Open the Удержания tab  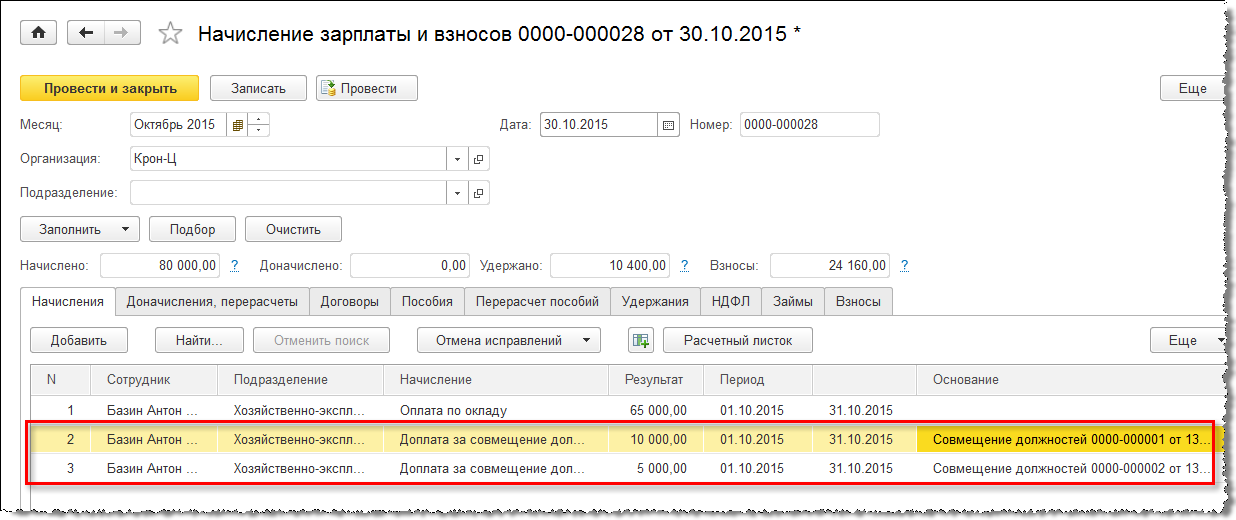(655, 301)
